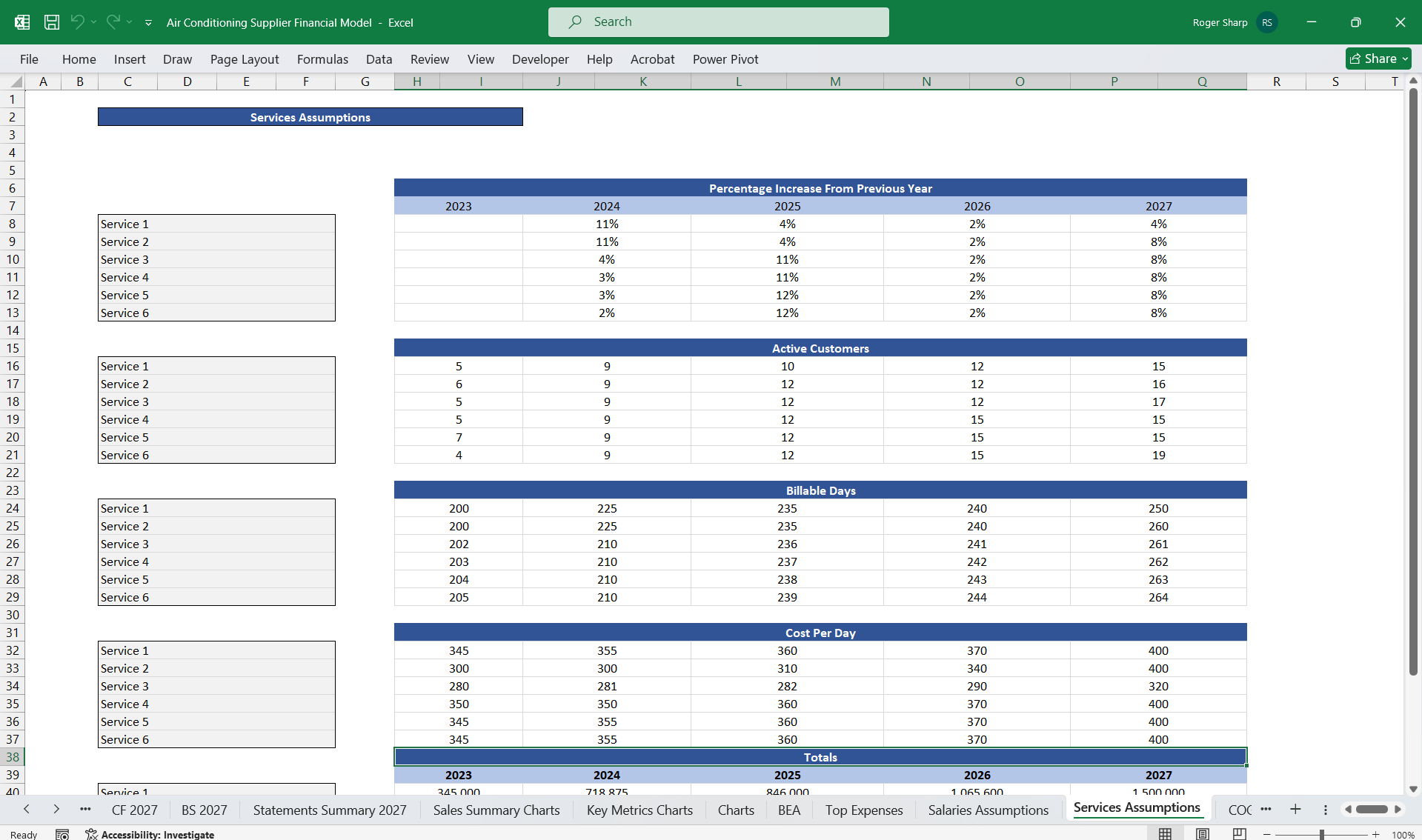Viewport: 1422px width, 840px height.
Task: Click the macro recording status icon
Action: click(62, 834)
